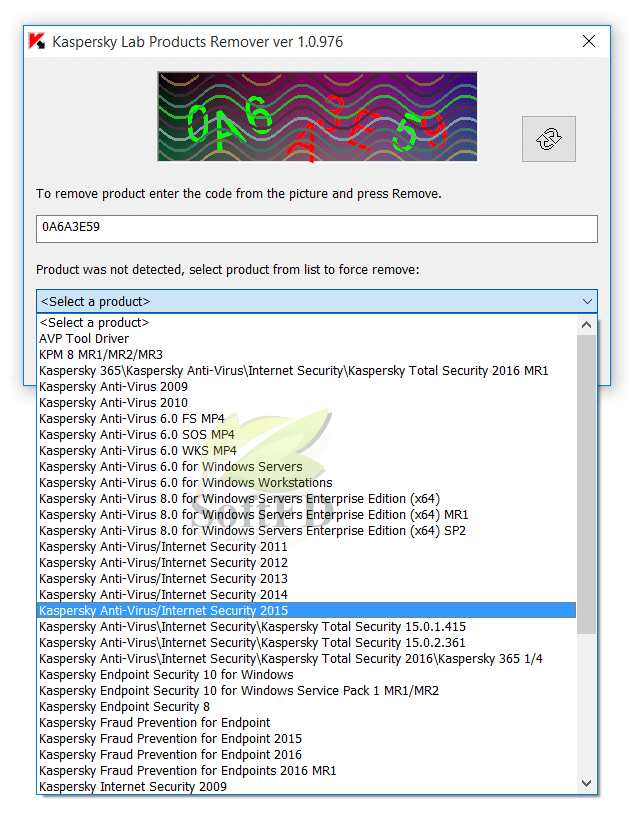Screen dimensions: 634x813
Task: Pick Kaspersky 365 Total Security 2016 MR1 entry
Action: [x=306, y=371]
